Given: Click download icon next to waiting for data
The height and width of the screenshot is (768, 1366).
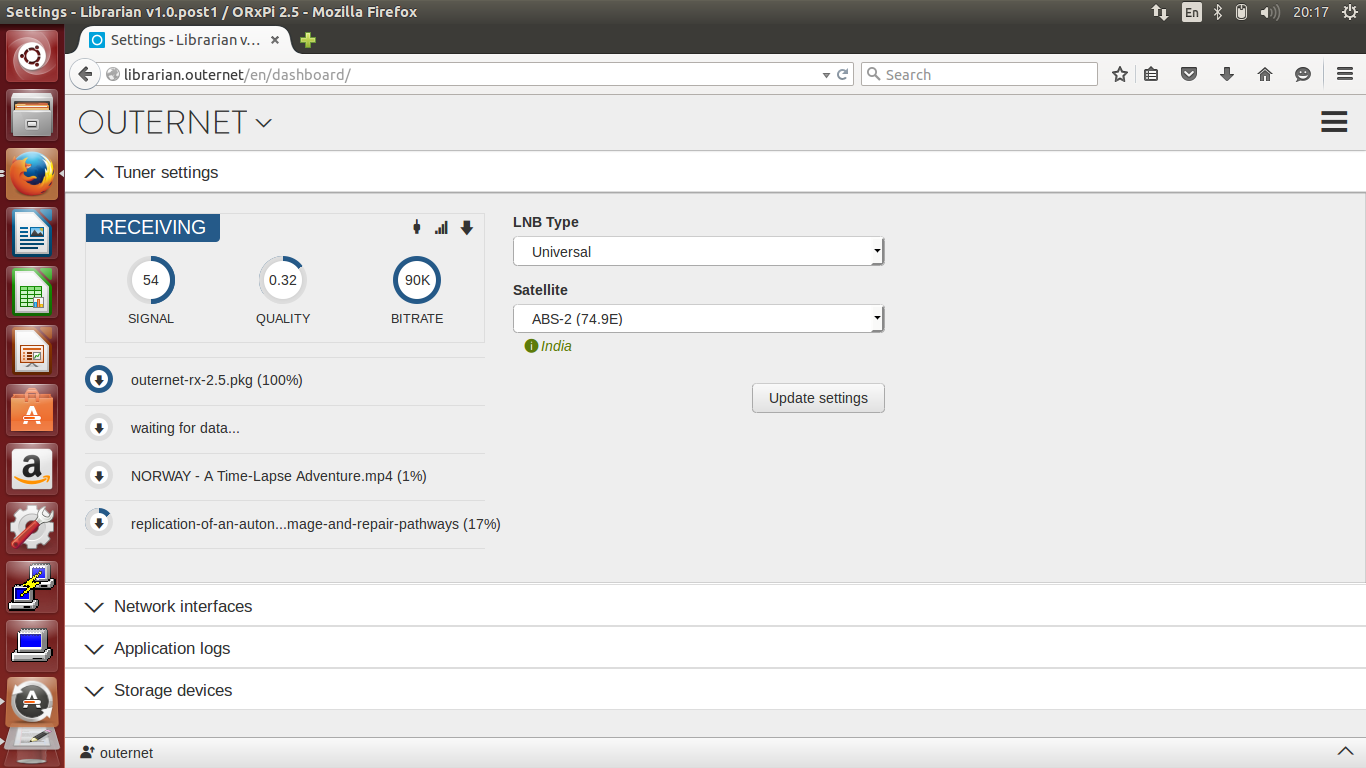Looking at the screenshot, I should click(x=99, y=428).
